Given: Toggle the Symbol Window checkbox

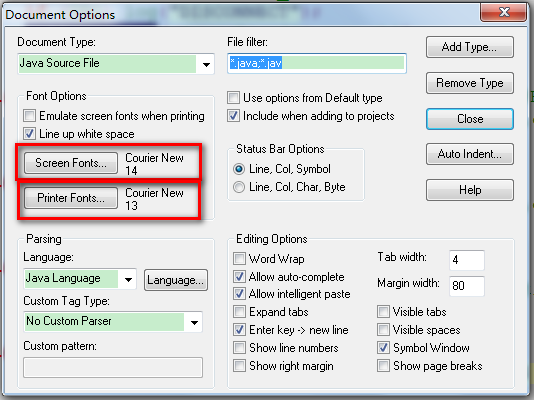Looking at the screenshot, I should pos(383,348).
